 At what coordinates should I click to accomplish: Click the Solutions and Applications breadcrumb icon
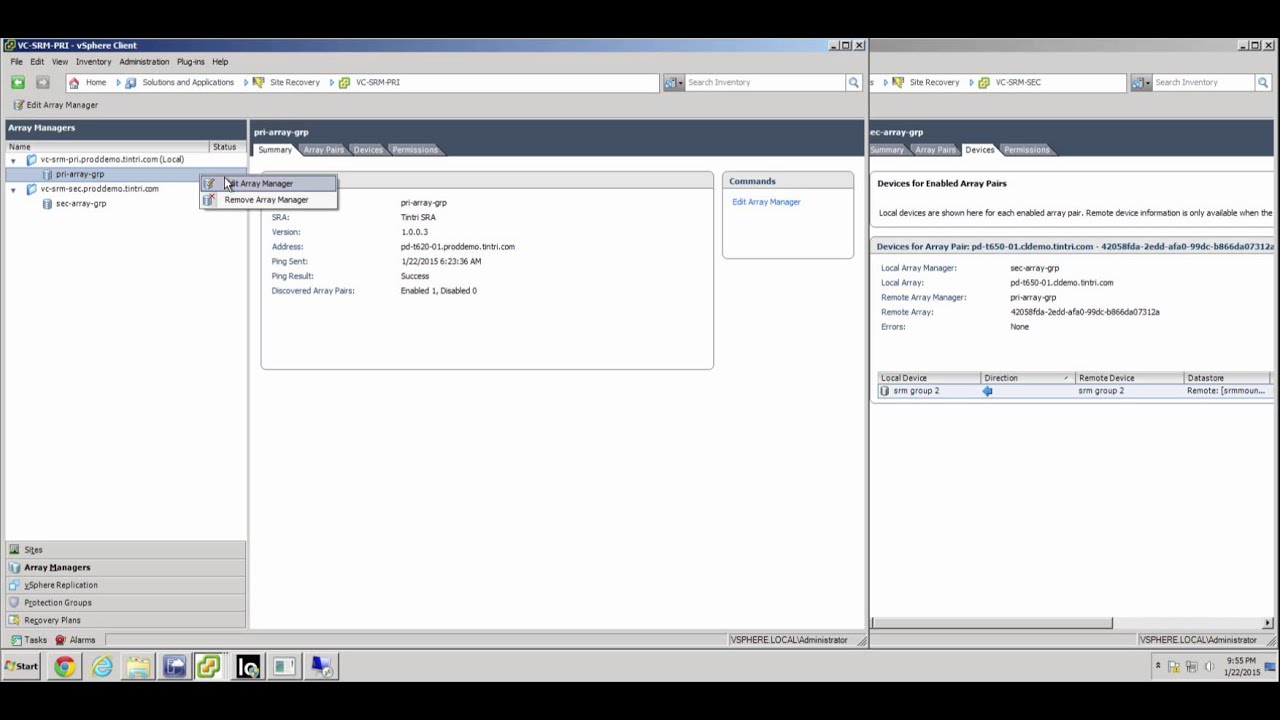(130, 83)
